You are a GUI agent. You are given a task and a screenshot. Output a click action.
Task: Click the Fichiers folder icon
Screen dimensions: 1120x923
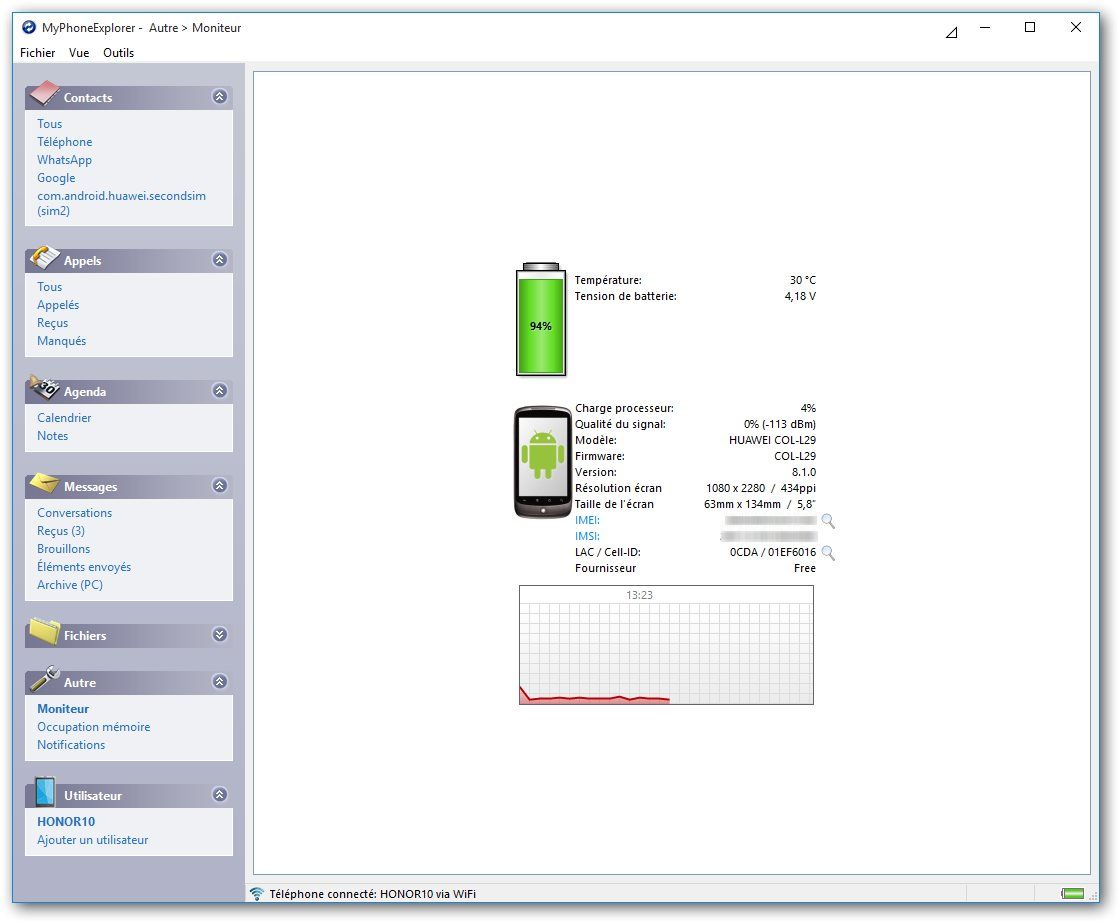(x=45, y=632)
